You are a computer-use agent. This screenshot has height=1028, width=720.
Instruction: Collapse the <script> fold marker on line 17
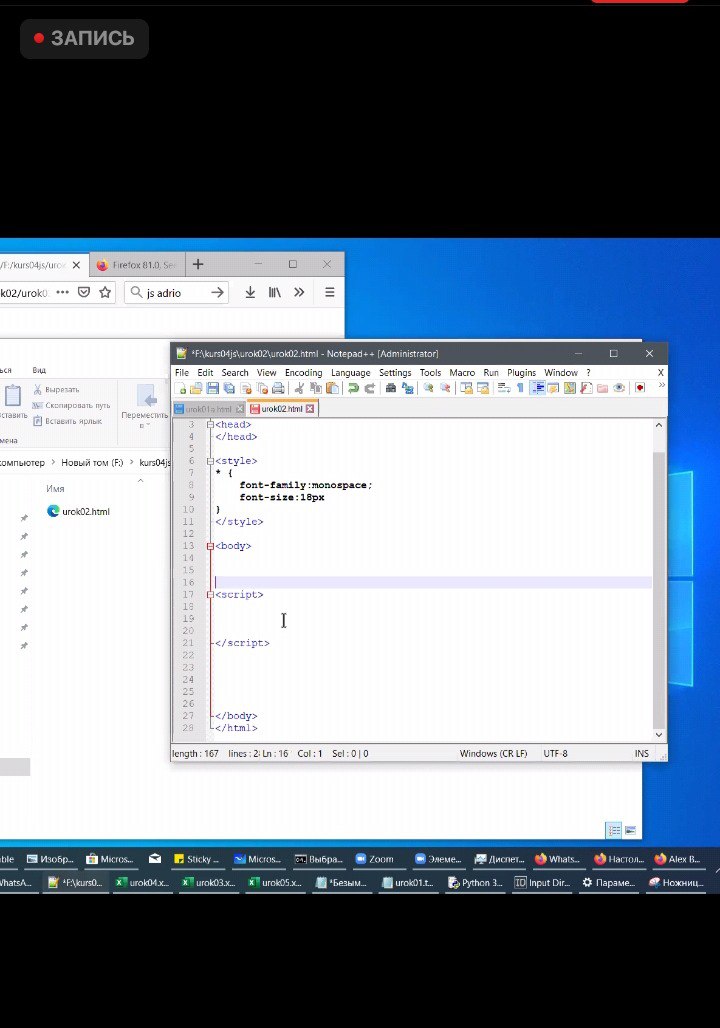click(x=210, y=595)
